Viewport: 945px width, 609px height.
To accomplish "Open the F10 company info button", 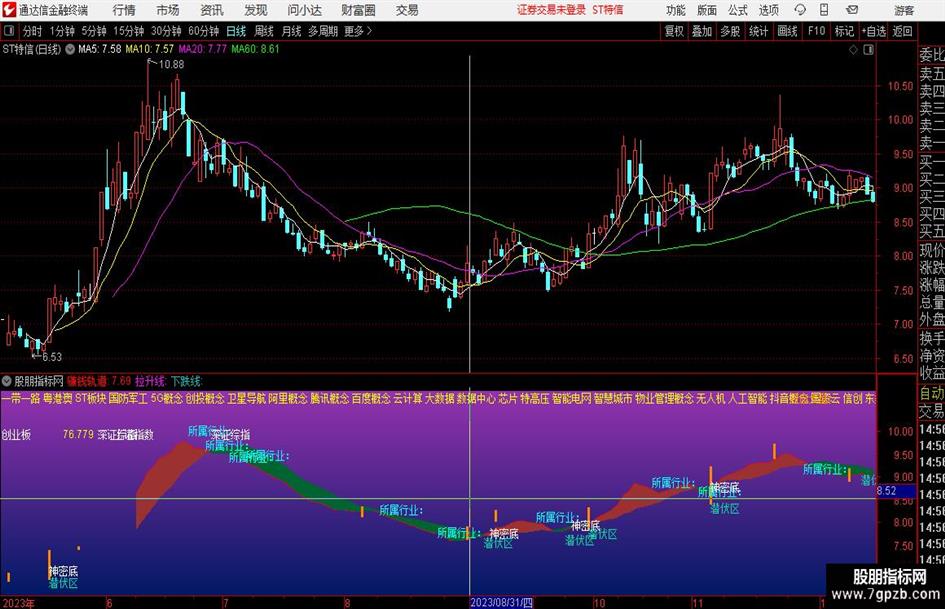I will pos(817,31).
